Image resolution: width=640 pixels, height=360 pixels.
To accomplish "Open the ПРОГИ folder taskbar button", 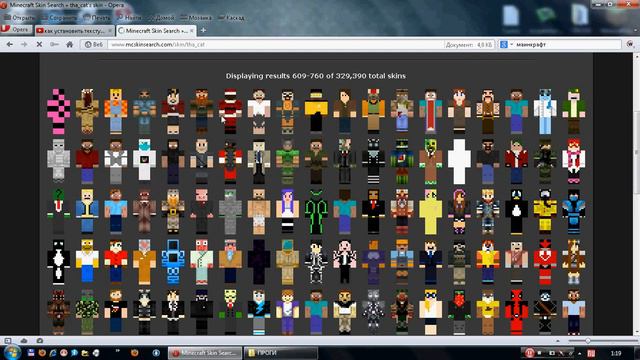I will pyautogui.click(x=281, y=353).
